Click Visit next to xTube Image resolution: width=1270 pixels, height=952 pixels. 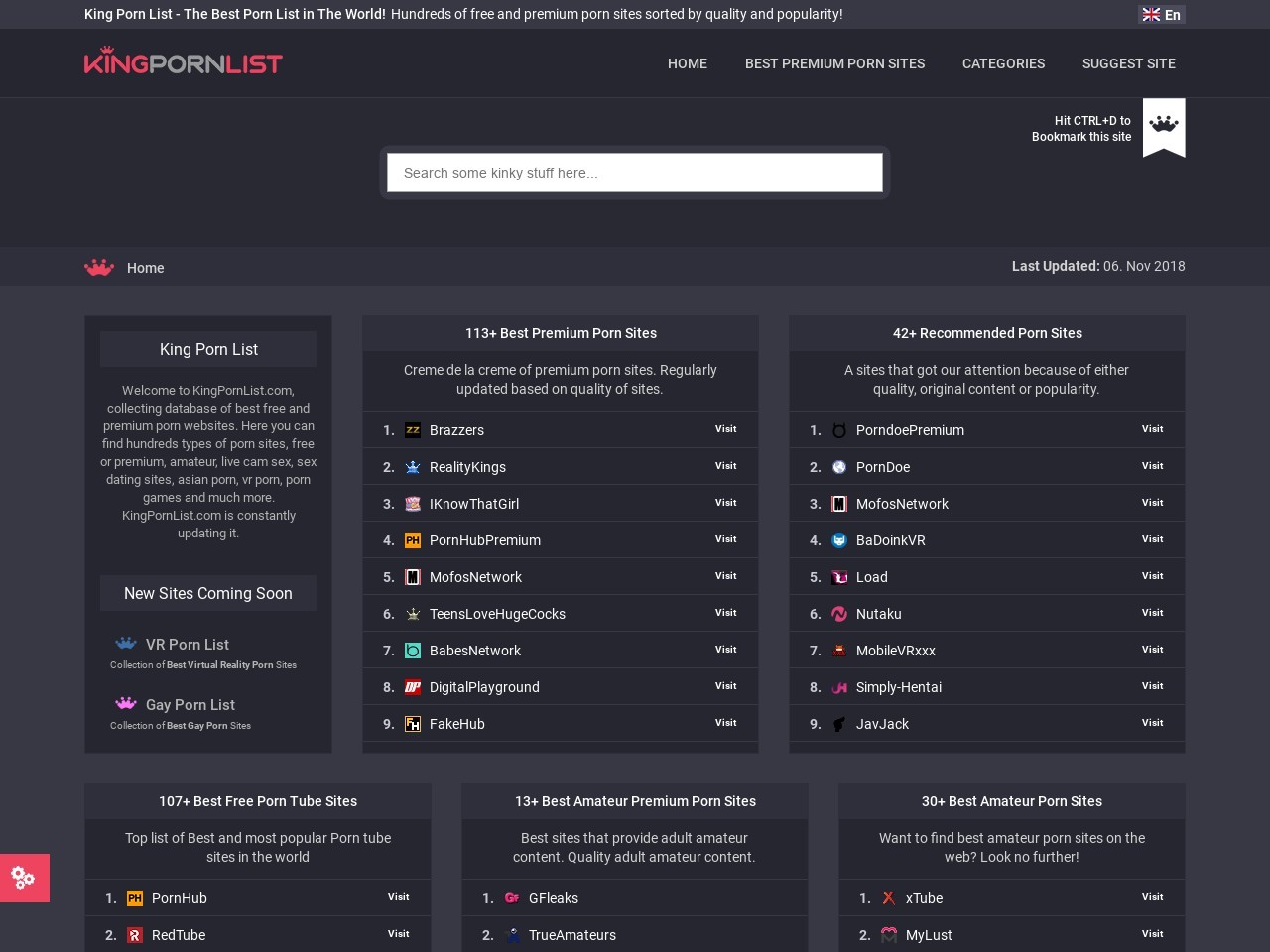(x=1153, y=897)
